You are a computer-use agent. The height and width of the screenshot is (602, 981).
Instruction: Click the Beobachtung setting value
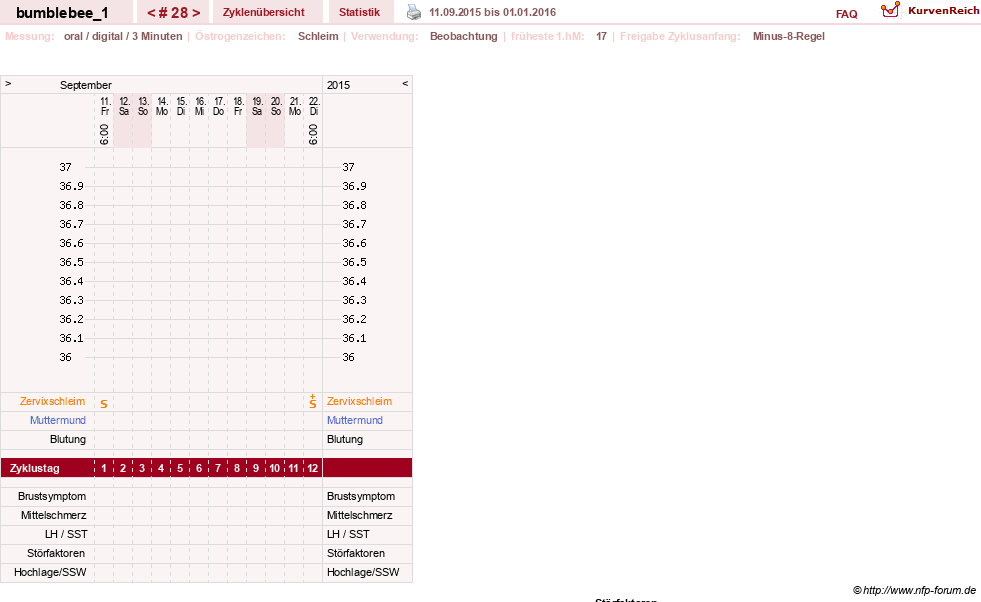(464, 36)
